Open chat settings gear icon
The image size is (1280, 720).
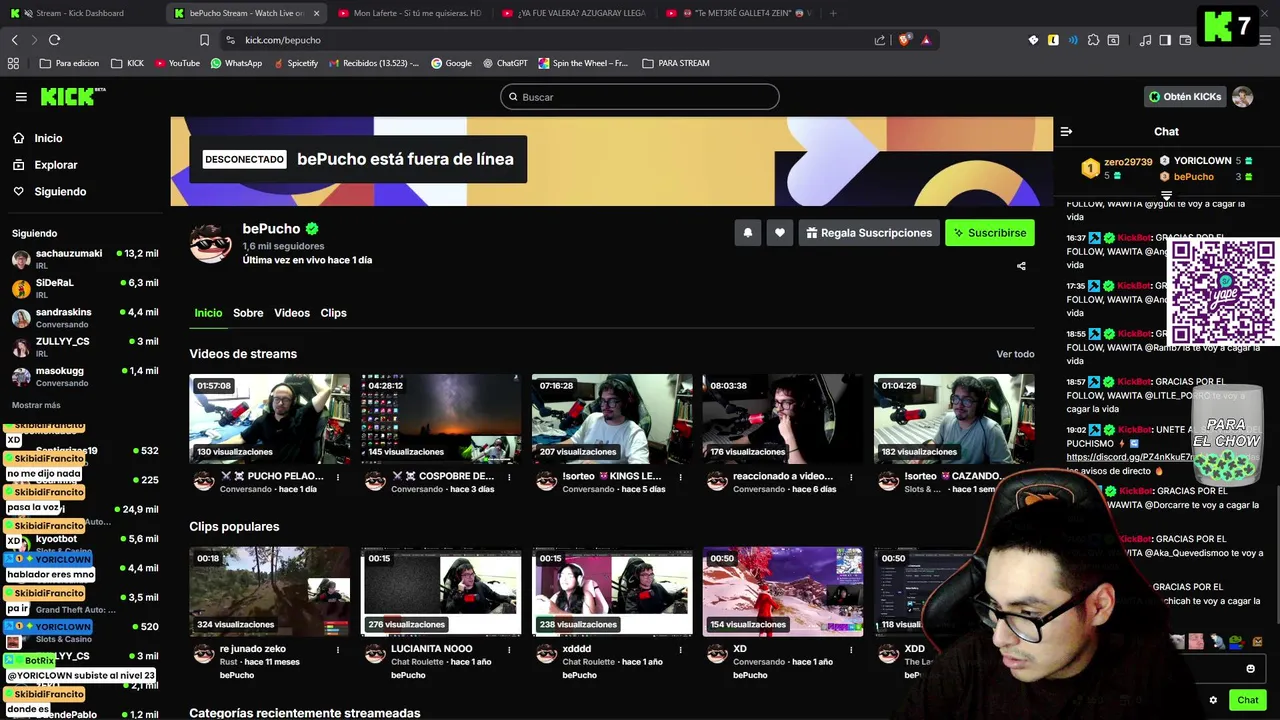tap(1213, 700)
